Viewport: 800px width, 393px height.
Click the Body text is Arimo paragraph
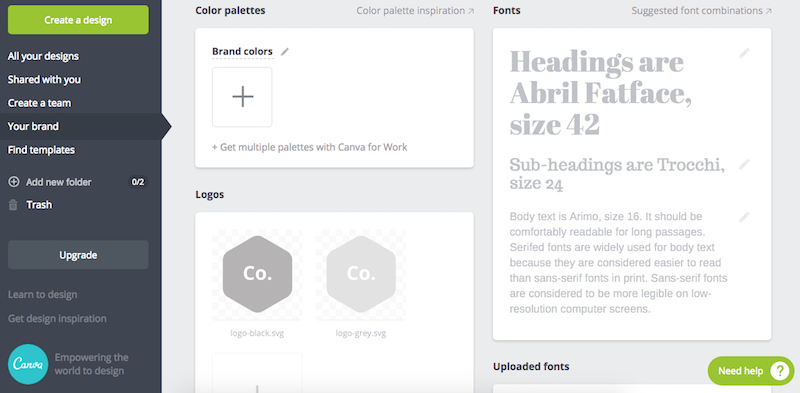pos(618,262)
